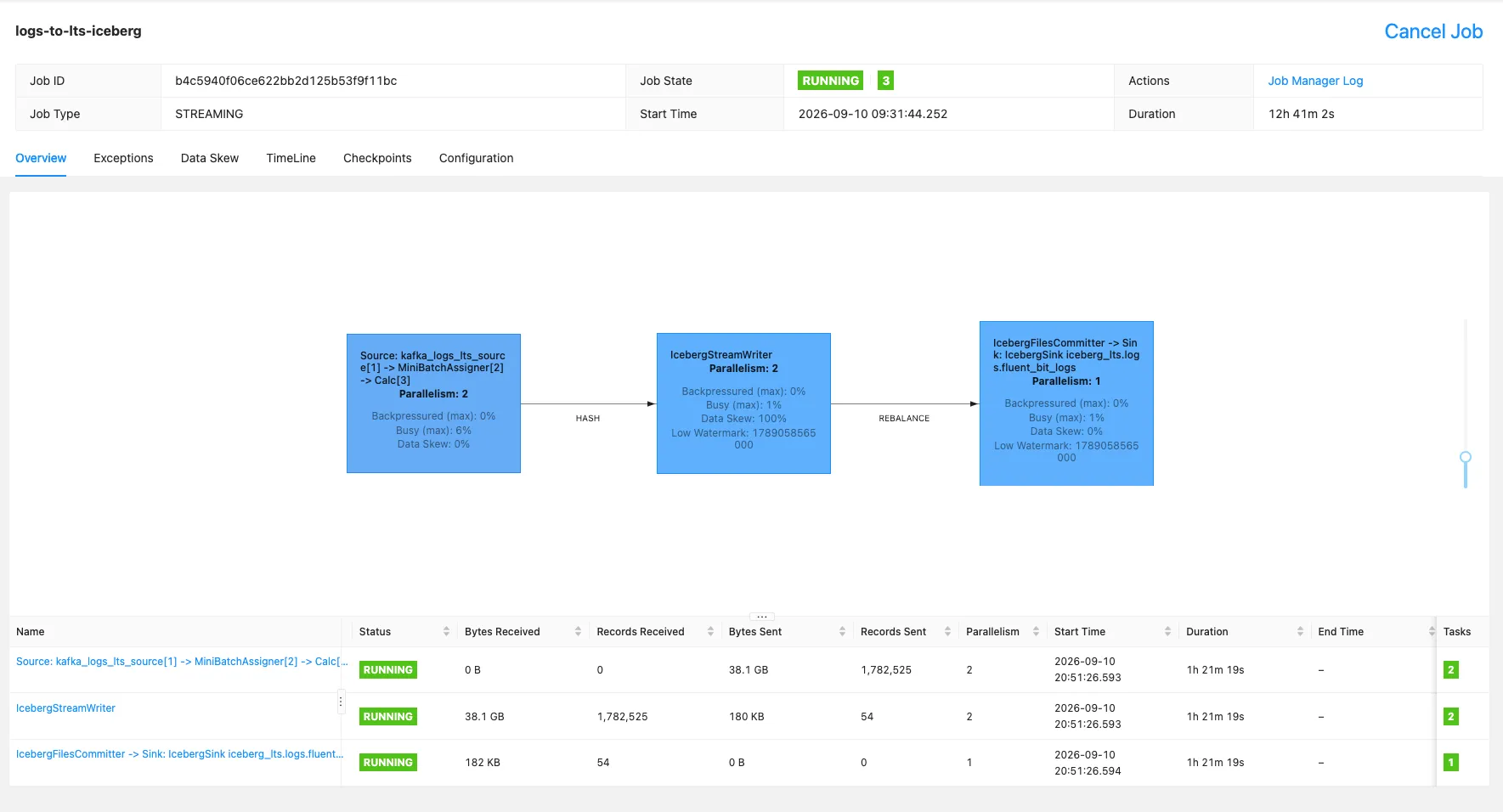
Task: Open kafka_logs_lts_source vertex link in table
Action: [x=182, y=662]
